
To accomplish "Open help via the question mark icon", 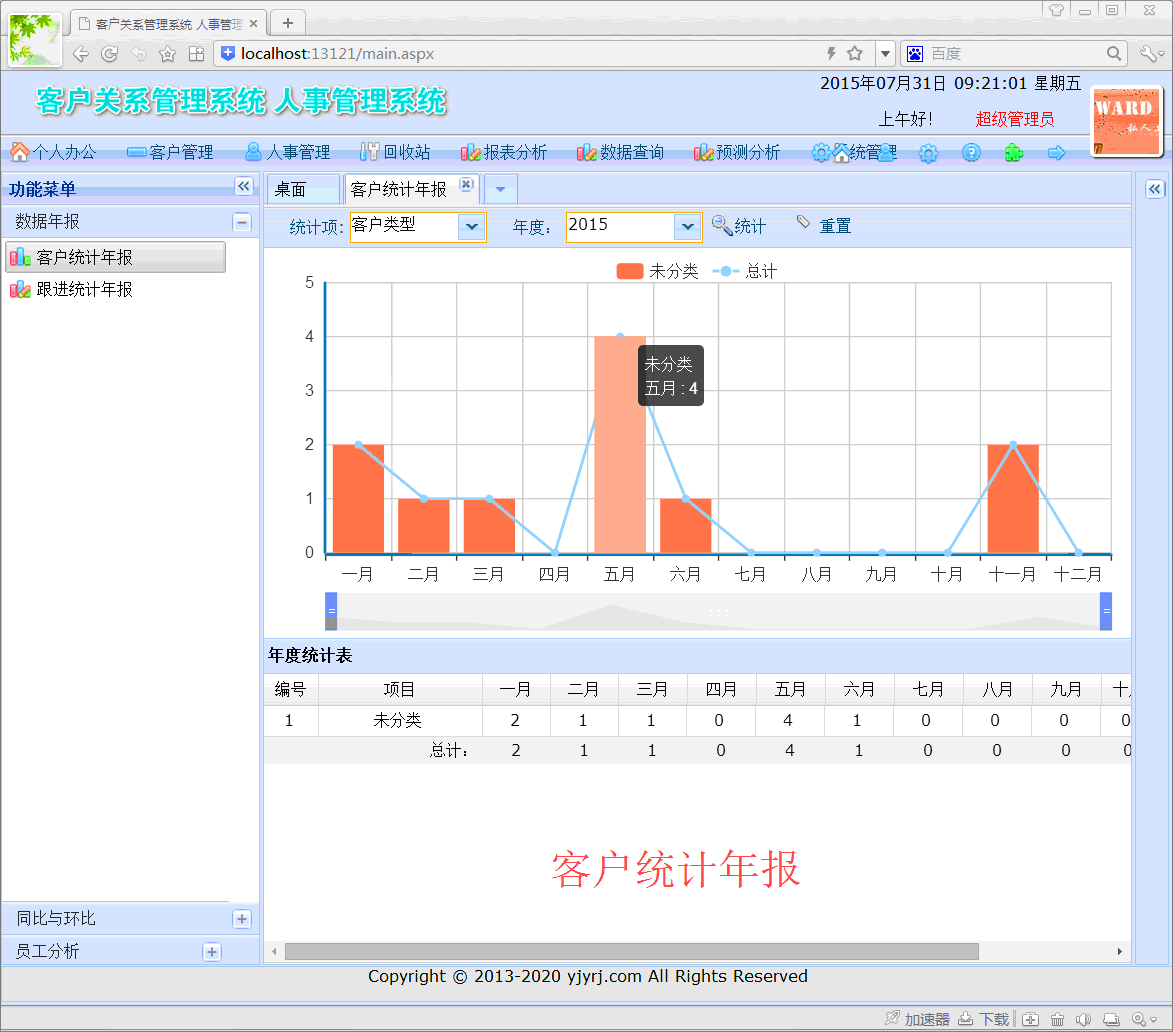I will pyautogui.click(x=971, y=153).
